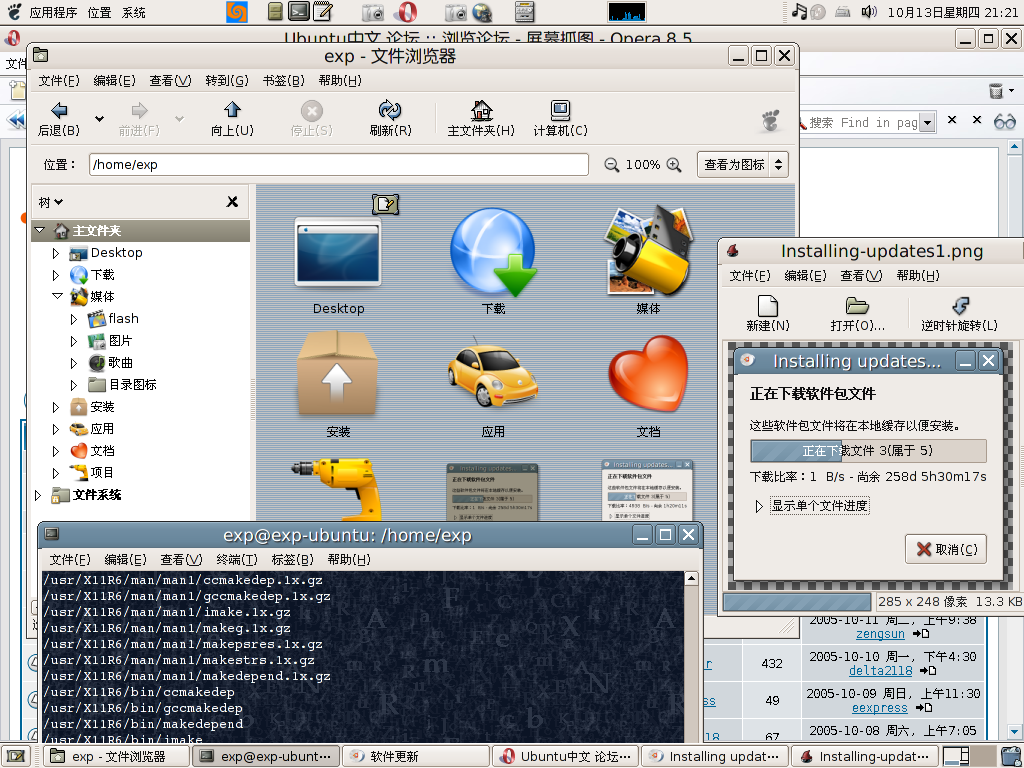
Task: Select the emblem badge on the Desktop folder
Action: tap(385, 204)
